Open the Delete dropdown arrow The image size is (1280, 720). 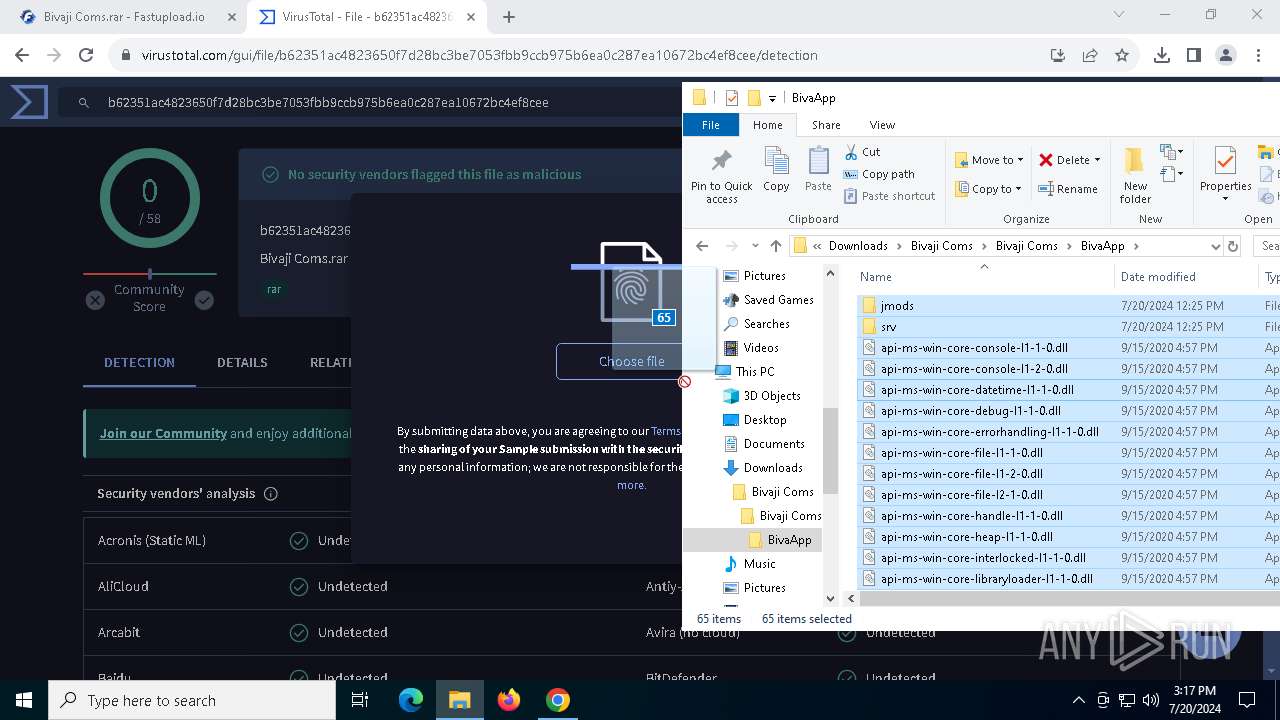click(x=1097, y=160)
